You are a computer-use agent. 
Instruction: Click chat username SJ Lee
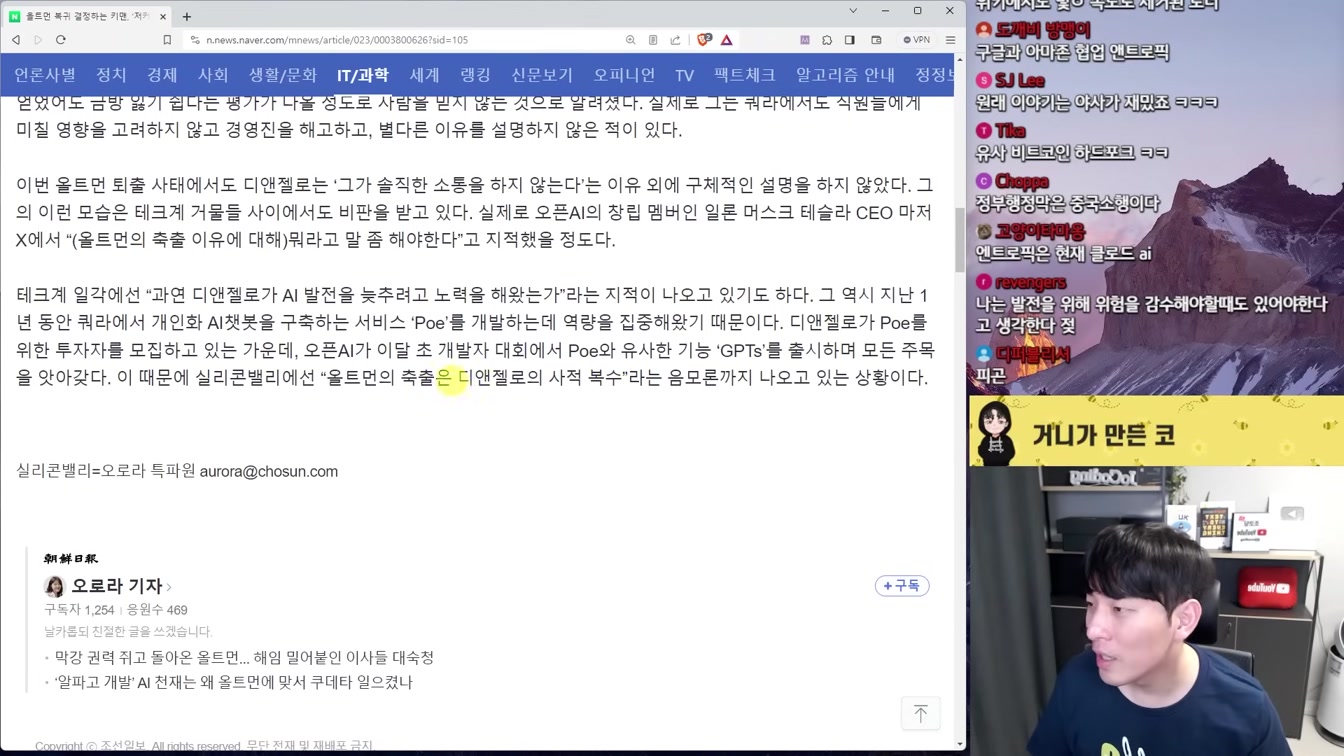pyautogui.click(x=1019, y=81)
